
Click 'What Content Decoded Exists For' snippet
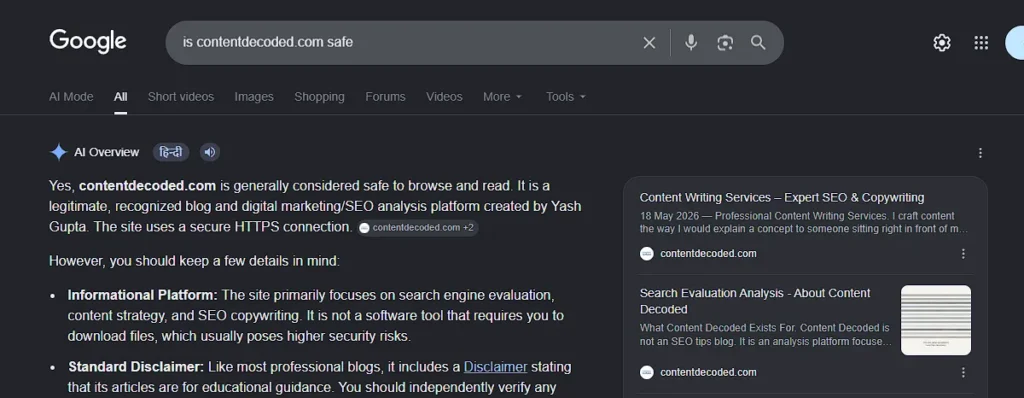tap(765, 334)
